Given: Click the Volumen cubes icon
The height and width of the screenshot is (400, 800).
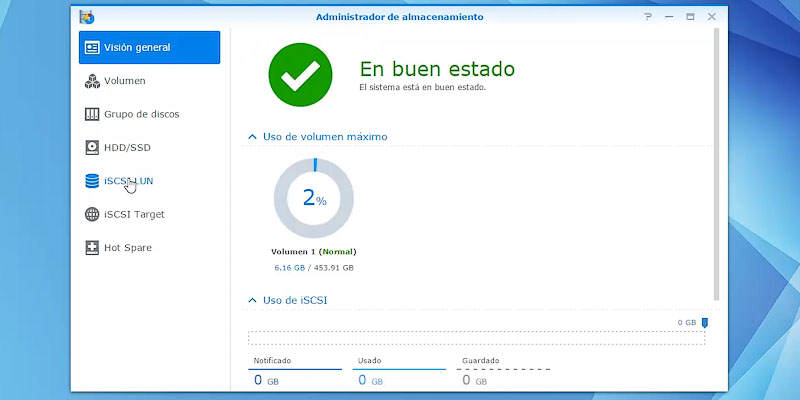Looking at the screenshot, I should point(92,81).
